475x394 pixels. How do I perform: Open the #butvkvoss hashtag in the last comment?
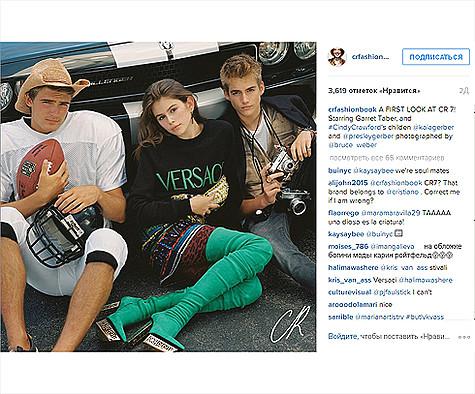425,317
